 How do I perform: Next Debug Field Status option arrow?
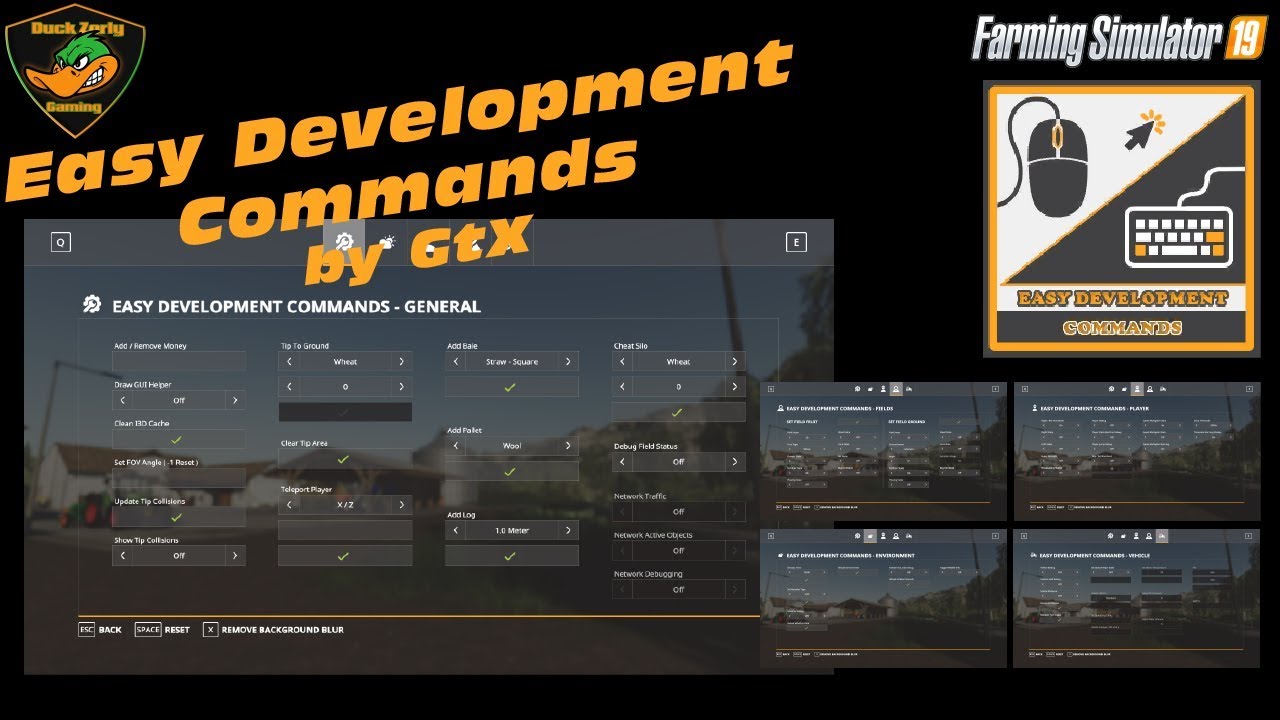click(x=735, y=462)
